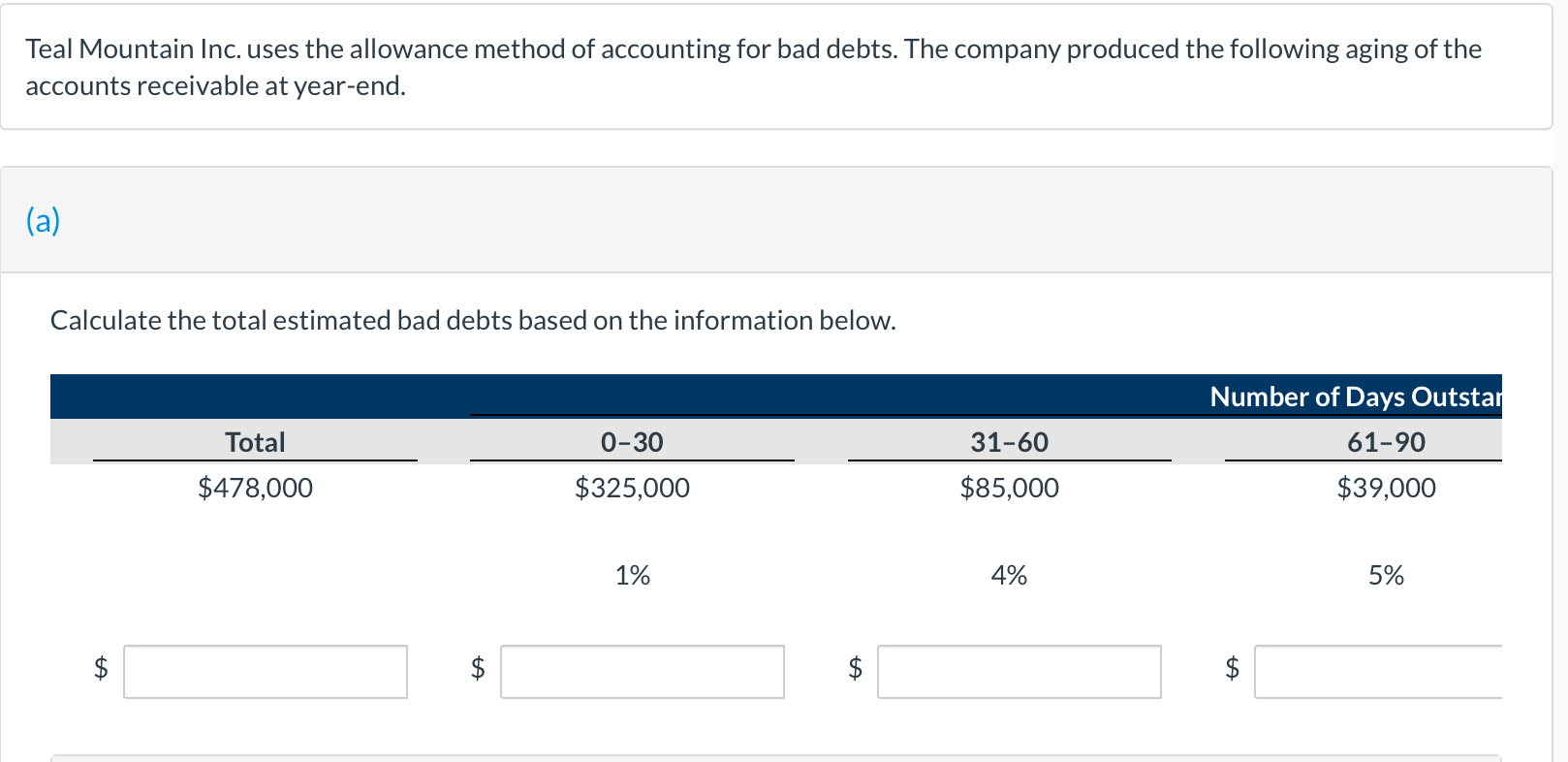
Task: Click inside the Total dollar input field
Action: click(265, 671)
